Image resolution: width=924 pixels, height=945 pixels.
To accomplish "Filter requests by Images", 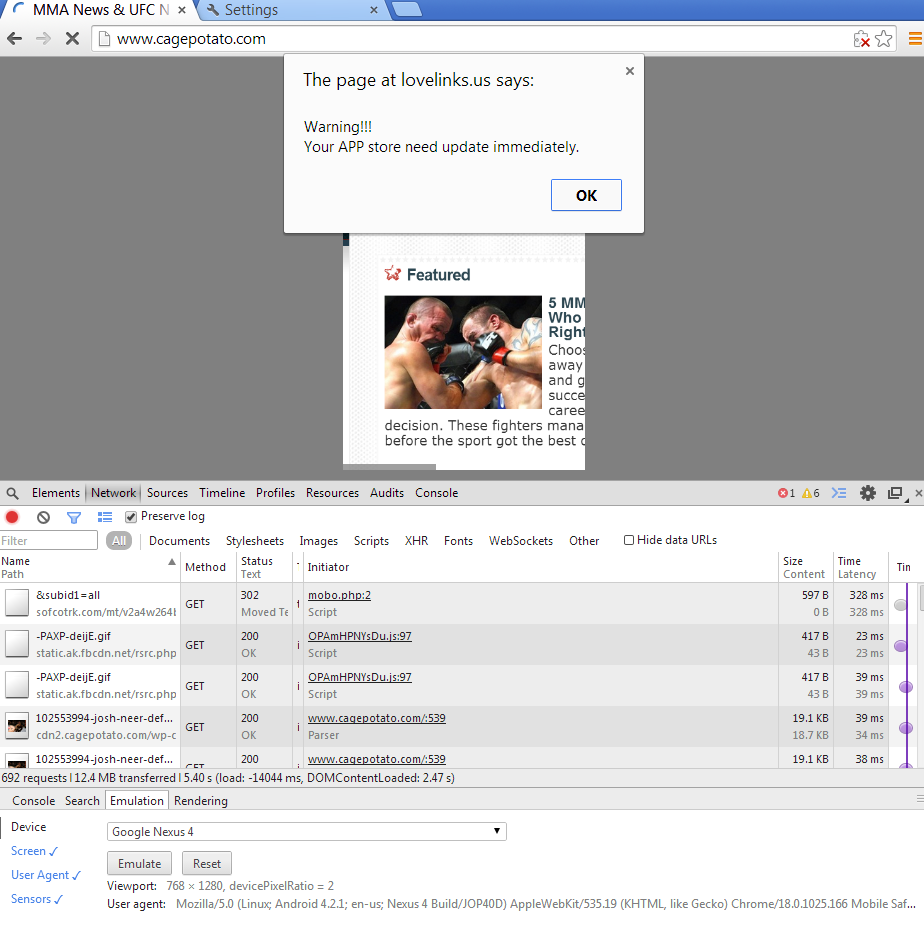I will pos(319,541).
